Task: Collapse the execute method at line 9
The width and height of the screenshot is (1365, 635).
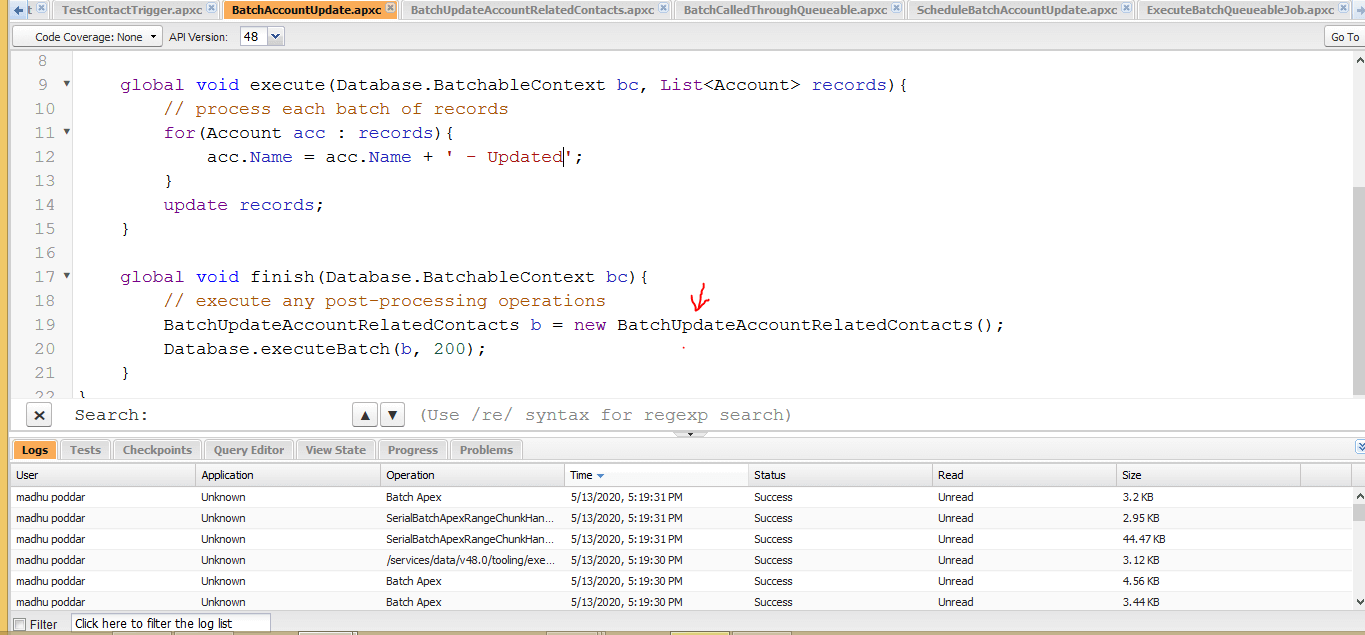Action: (x=67, y=84)
